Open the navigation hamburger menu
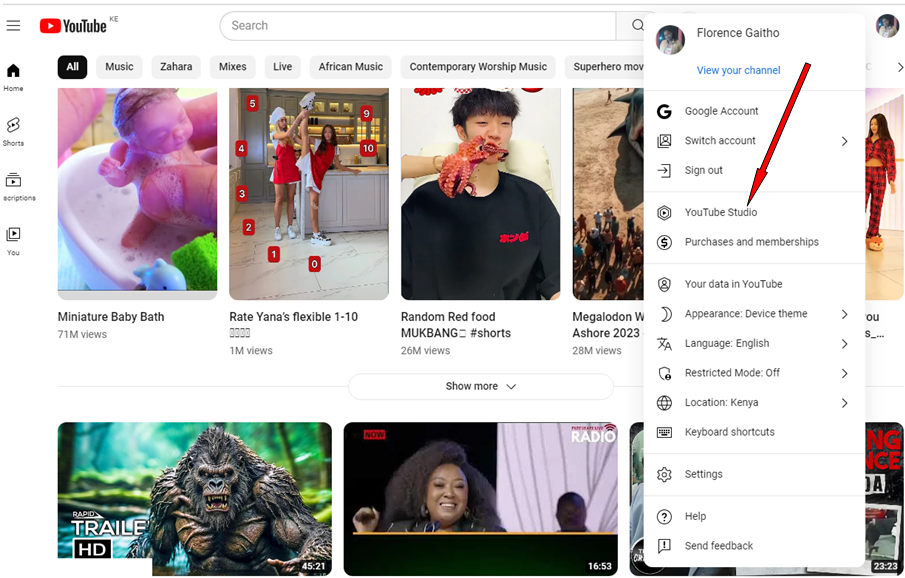This screenshot has height=578, width=905. (x=13, y=25)
